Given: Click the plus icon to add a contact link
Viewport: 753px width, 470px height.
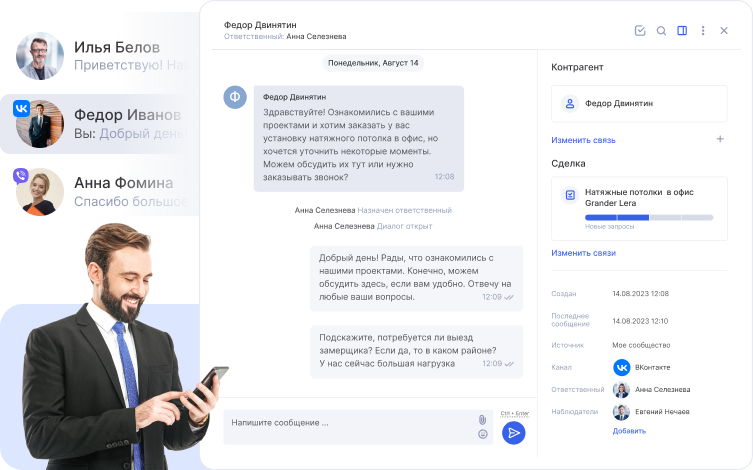Looking at the screenshot, I should tap(720, 139).
